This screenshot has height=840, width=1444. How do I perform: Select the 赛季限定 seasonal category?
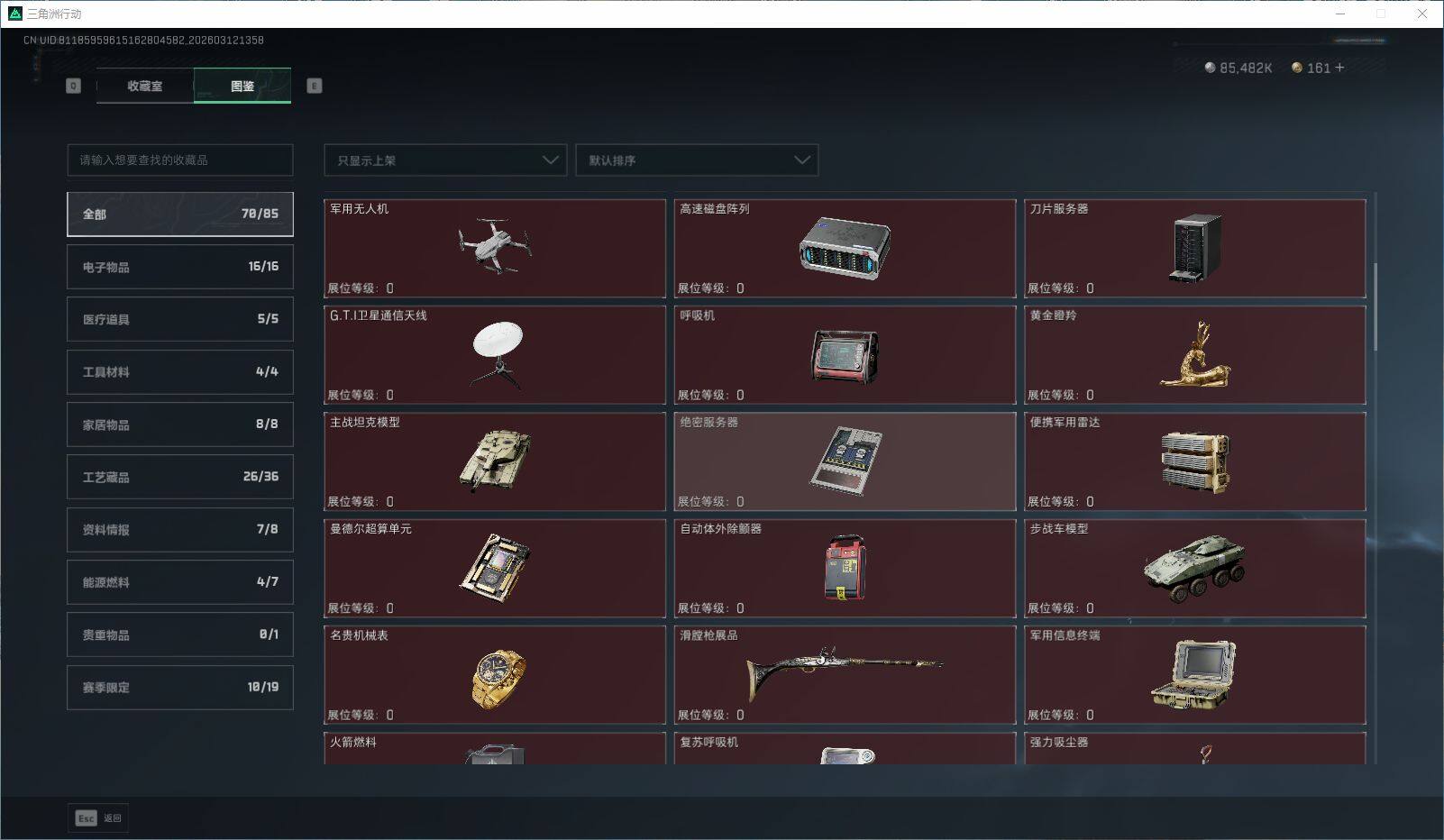point(179,687)
